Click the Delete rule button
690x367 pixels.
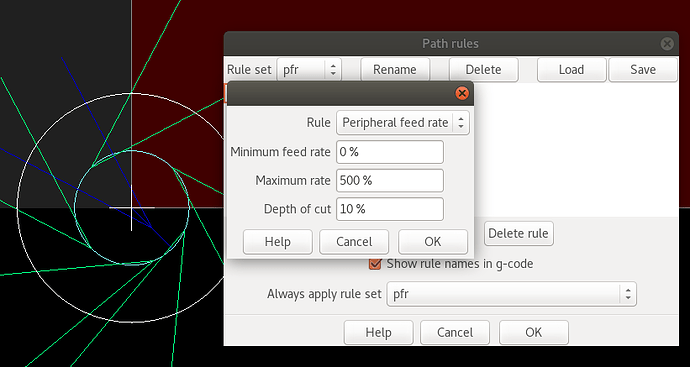[x=518, y=233]
